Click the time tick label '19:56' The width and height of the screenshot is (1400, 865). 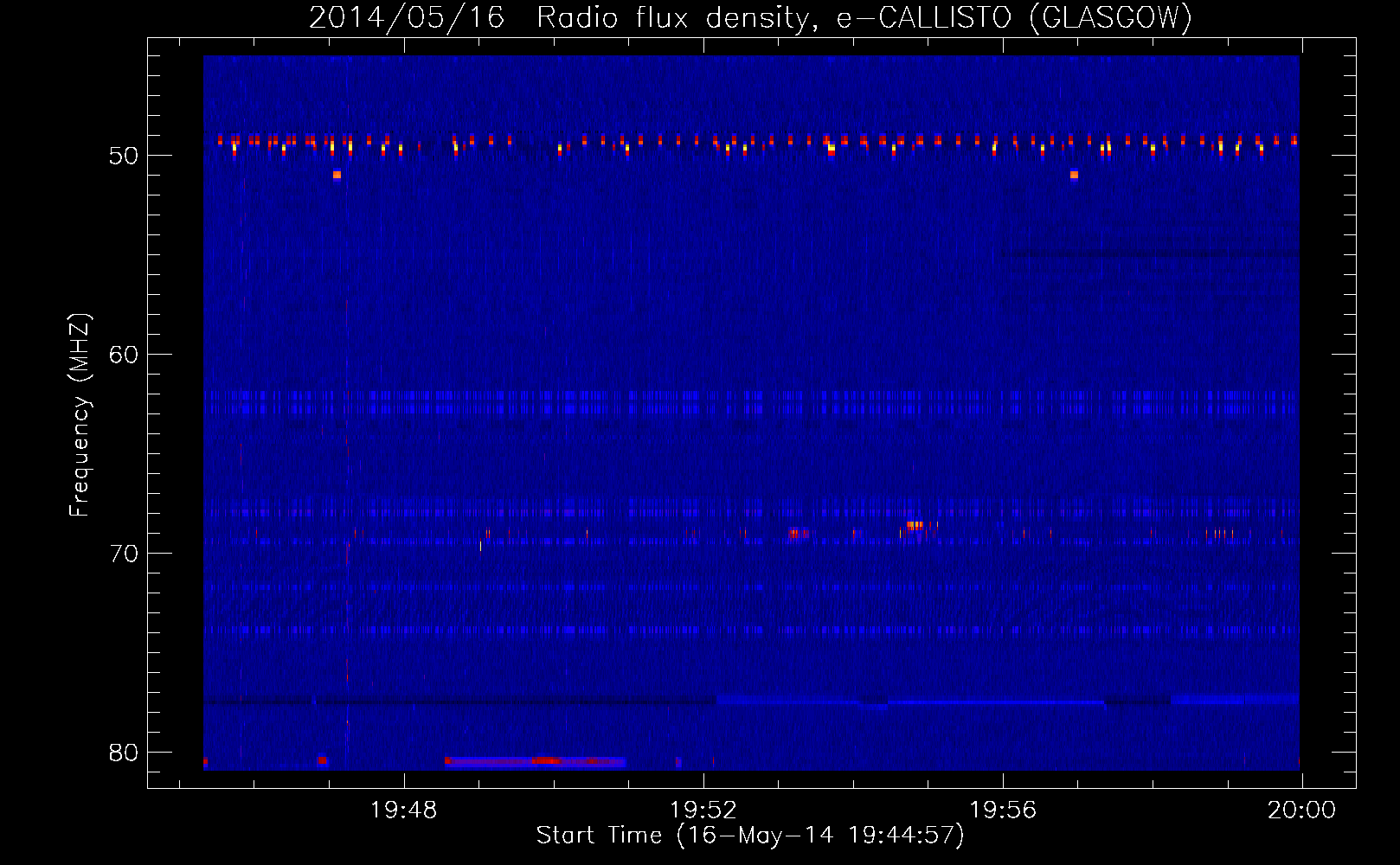point(1003,811)
